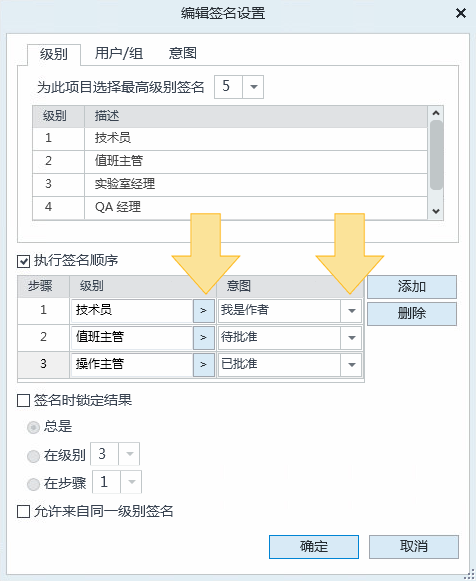Screen dimensions: 476x581
Task: Click the 添加 button
Action: click(x=412, y=287)
